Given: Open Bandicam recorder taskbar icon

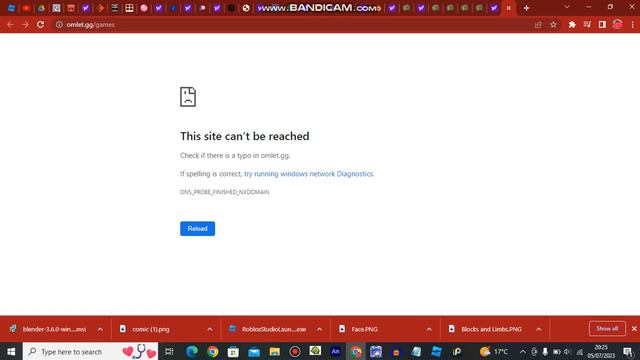Looking at the screenshot, I should point(295,351).
